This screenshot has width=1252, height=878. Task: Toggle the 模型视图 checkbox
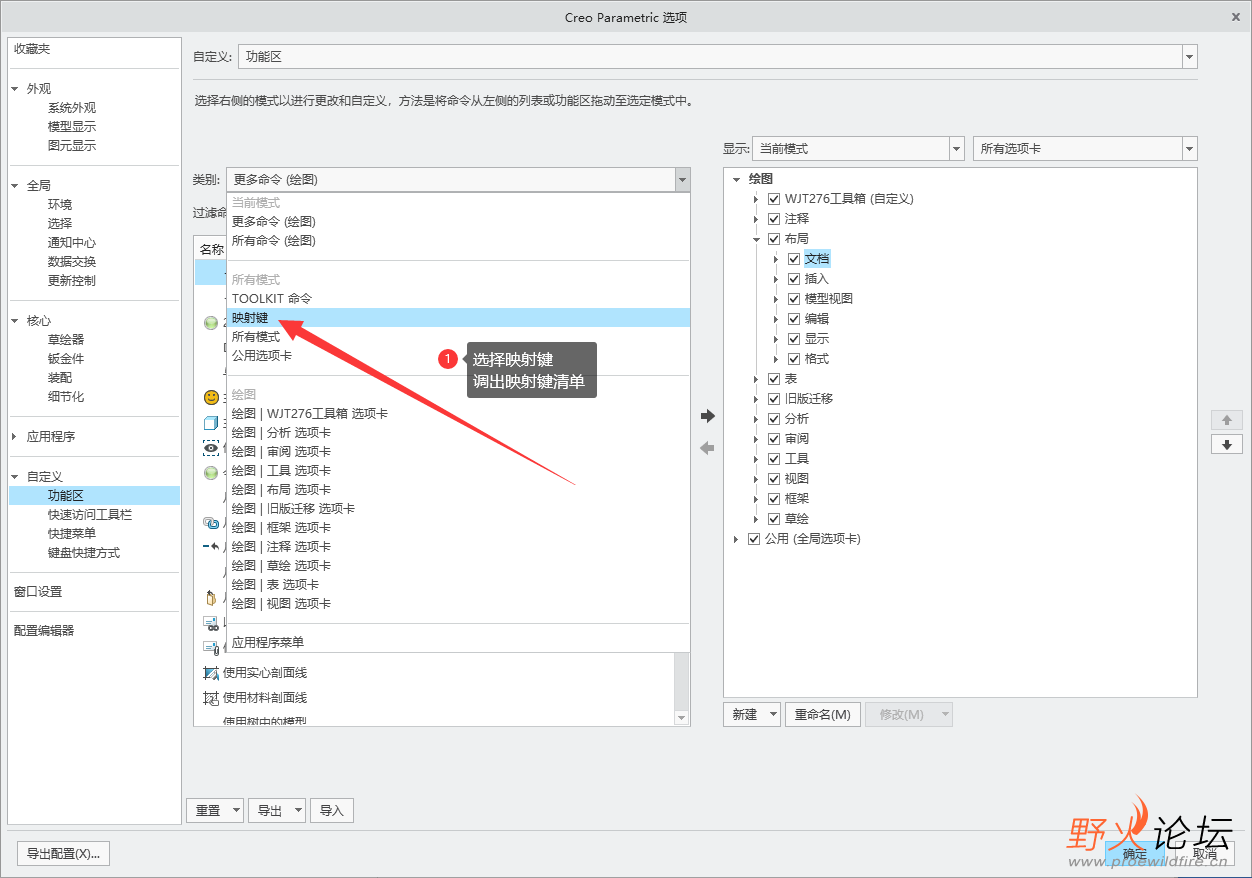click(x=794, y=299)
